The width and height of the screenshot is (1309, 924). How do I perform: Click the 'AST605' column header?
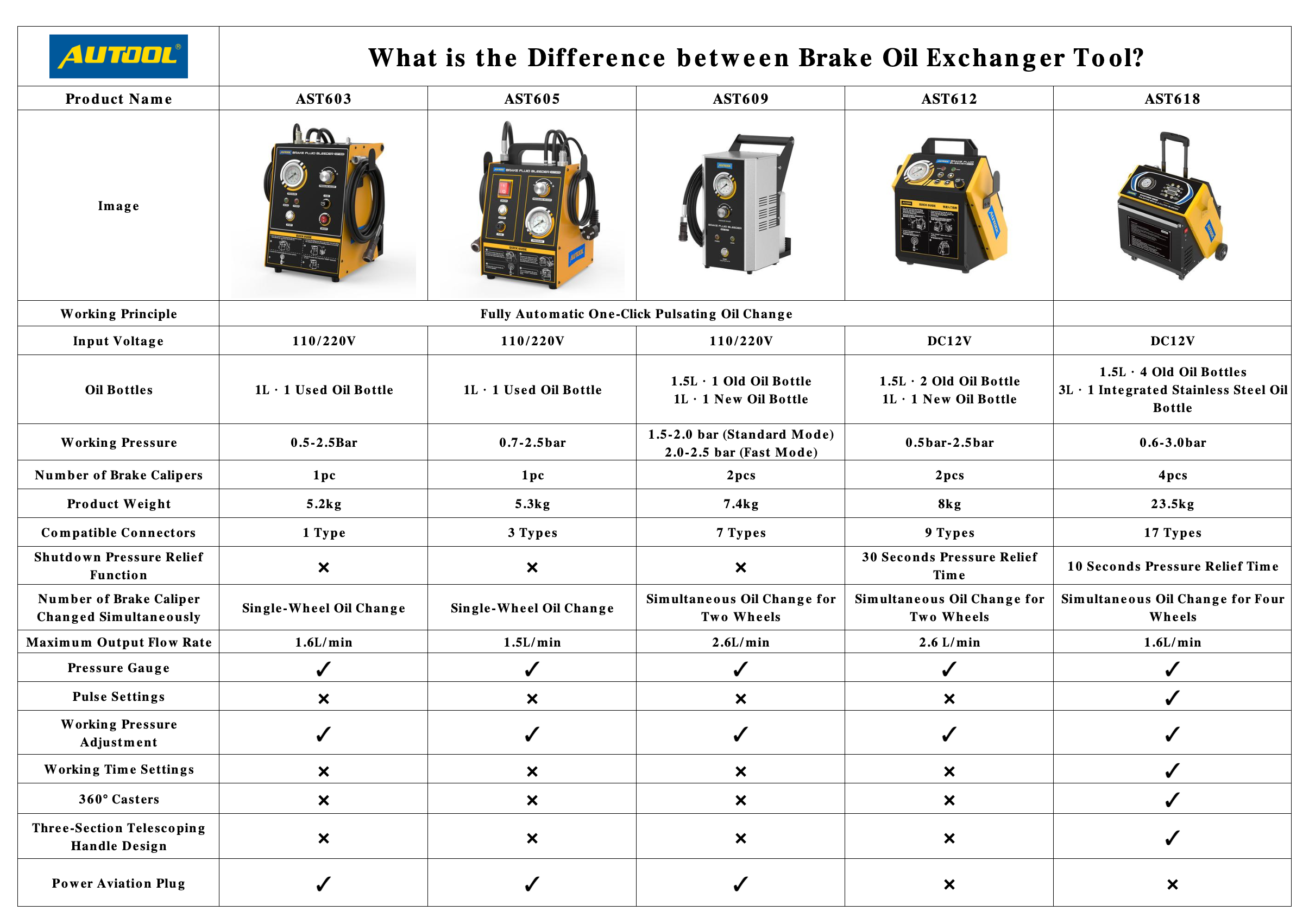coord(532,99)
